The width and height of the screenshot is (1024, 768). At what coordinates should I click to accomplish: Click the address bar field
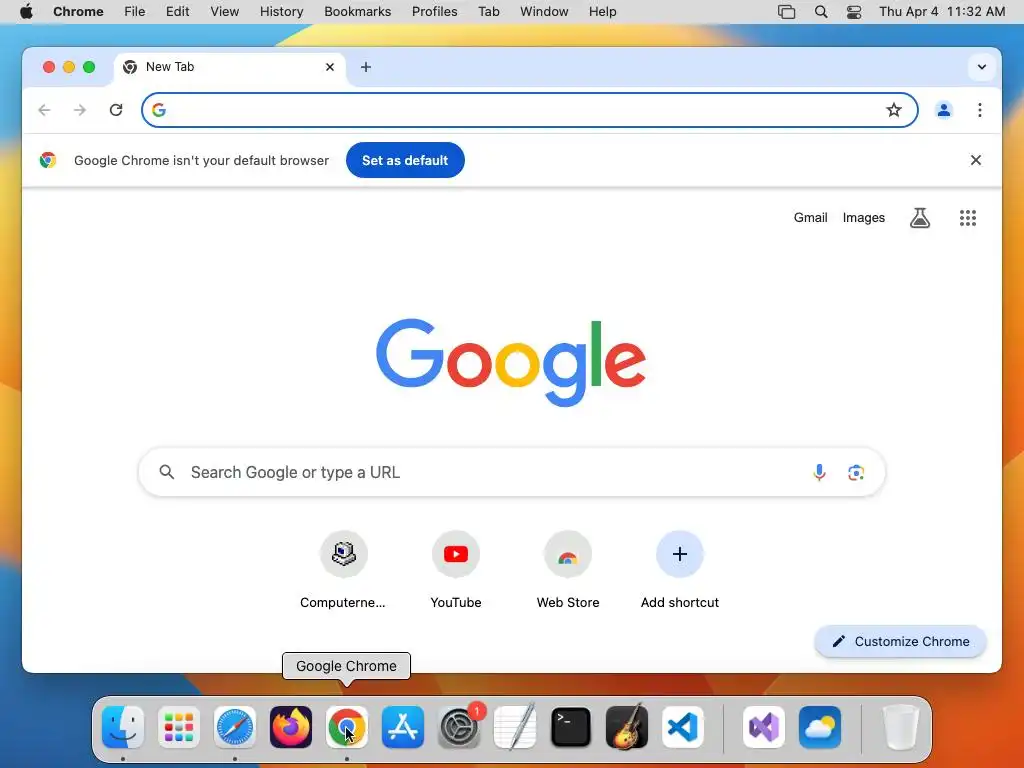point(529,110)
